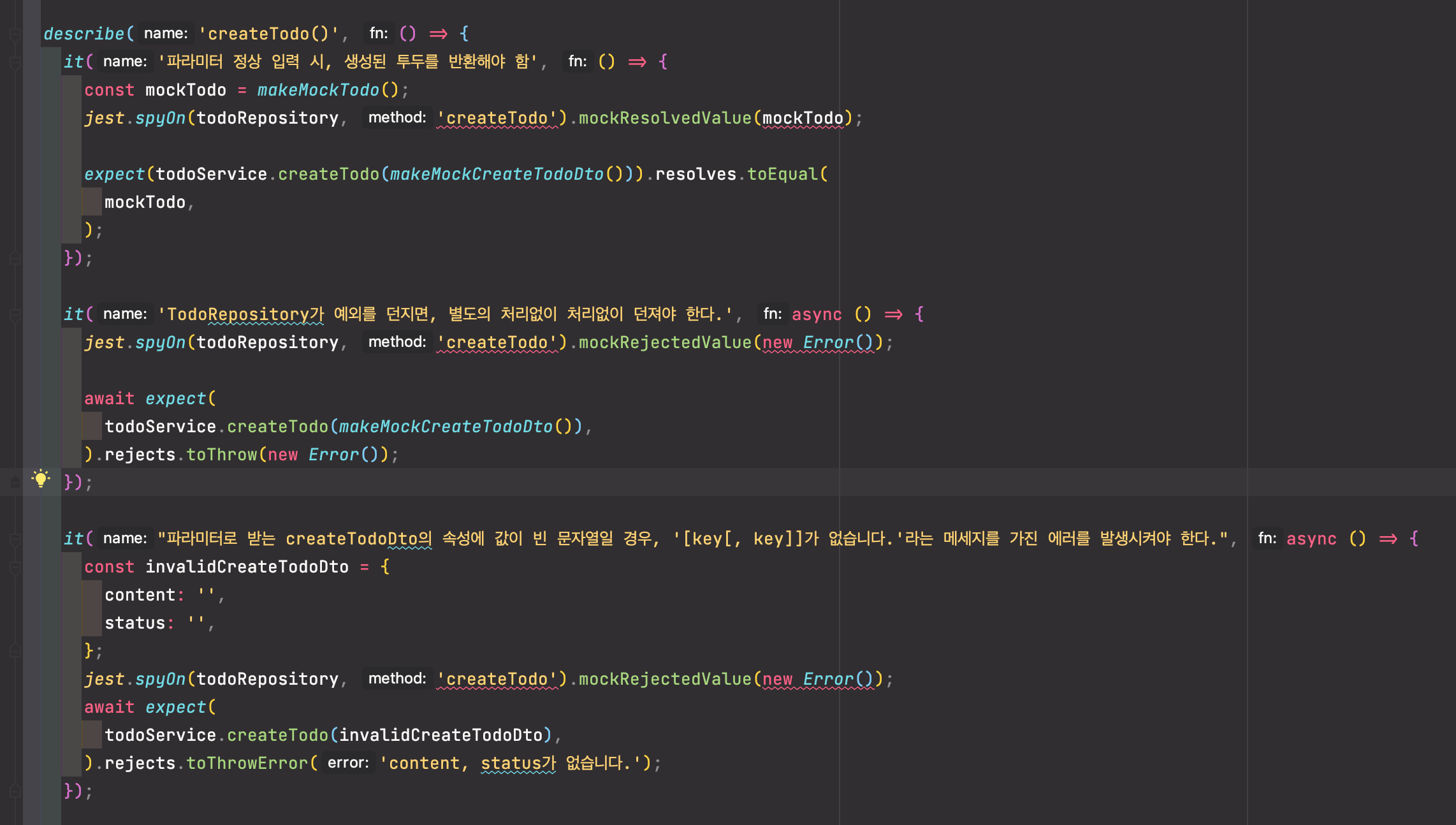Fold the '파라미터 정상 입력 시' test block
The width and height of the screenshot is (1456, 825).
[15, 62]
